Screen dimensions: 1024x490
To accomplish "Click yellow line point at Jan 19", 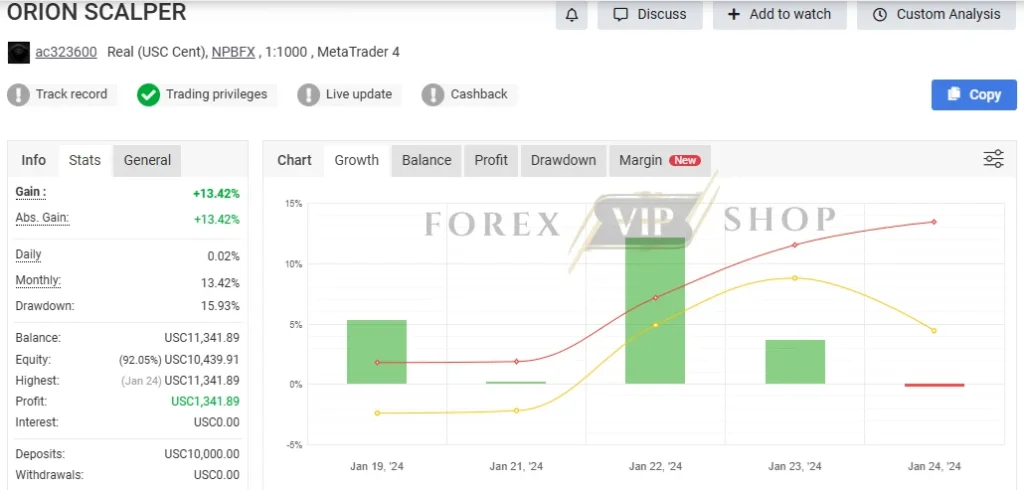I will click(377, 413).
